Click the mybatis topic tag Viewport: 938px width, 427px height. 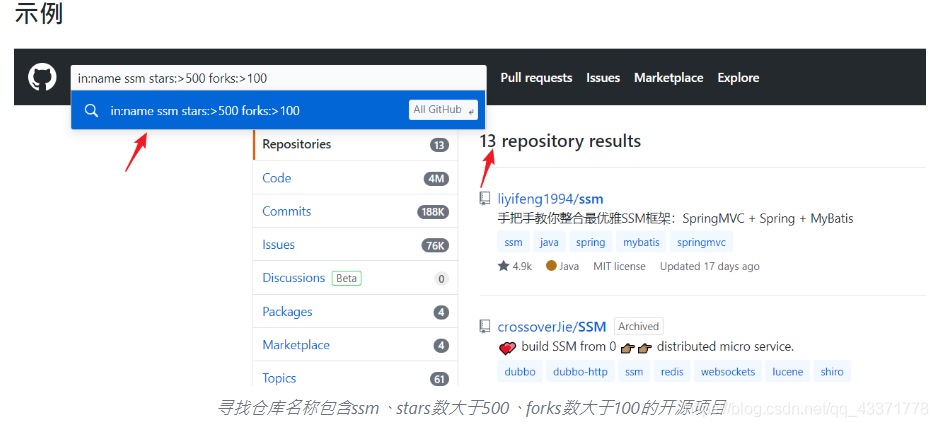click(641, 242)
